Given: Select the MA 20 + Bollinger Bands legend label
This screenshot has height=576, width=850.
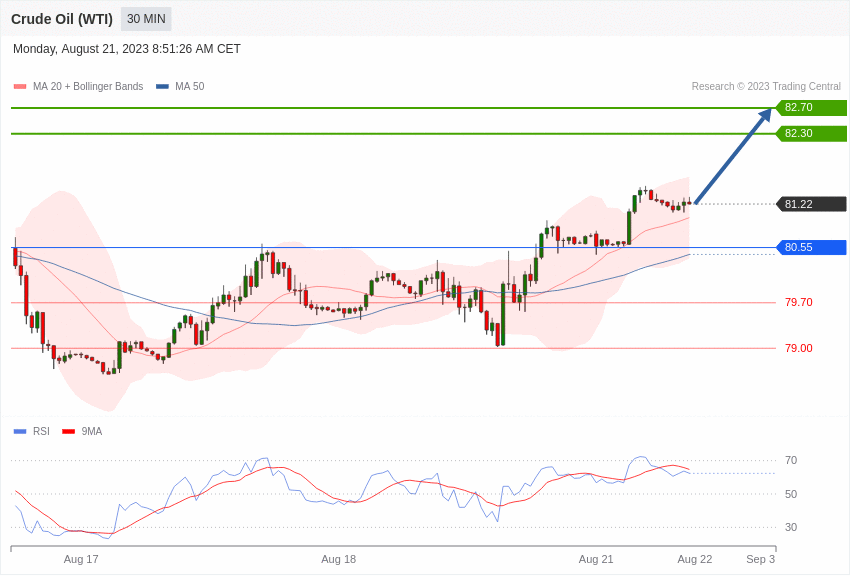Looking at the screenshot, I should click(x=88, y=87).
